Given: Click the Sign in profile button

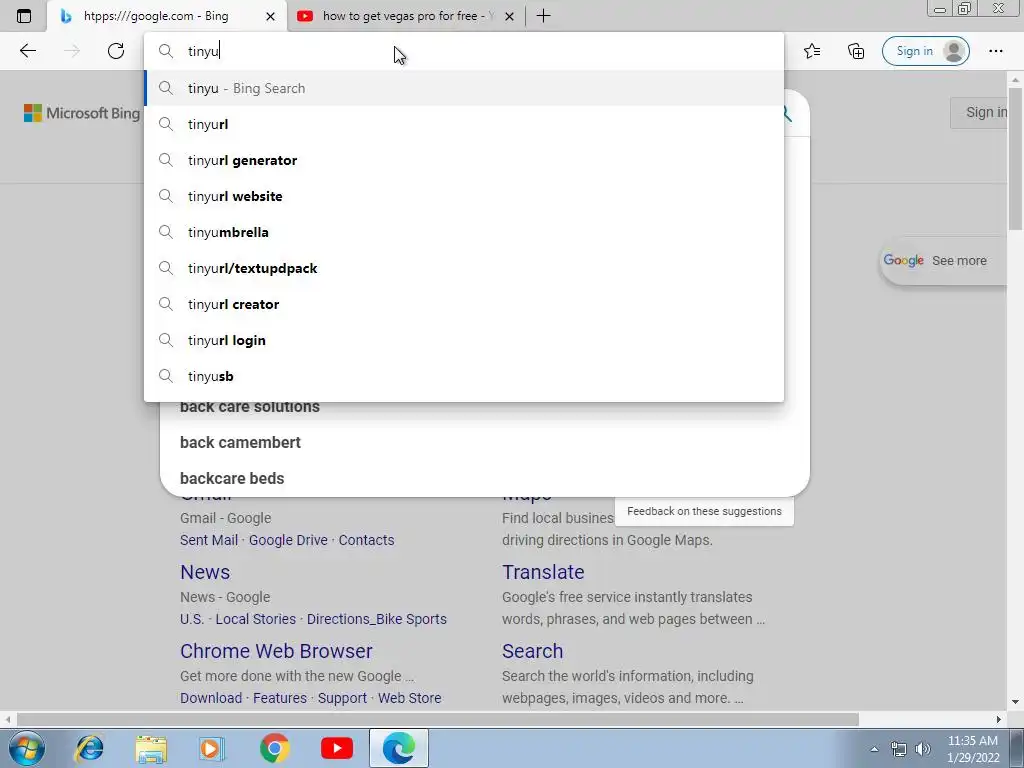Looking at the screenshot, I should pos(925,51).
